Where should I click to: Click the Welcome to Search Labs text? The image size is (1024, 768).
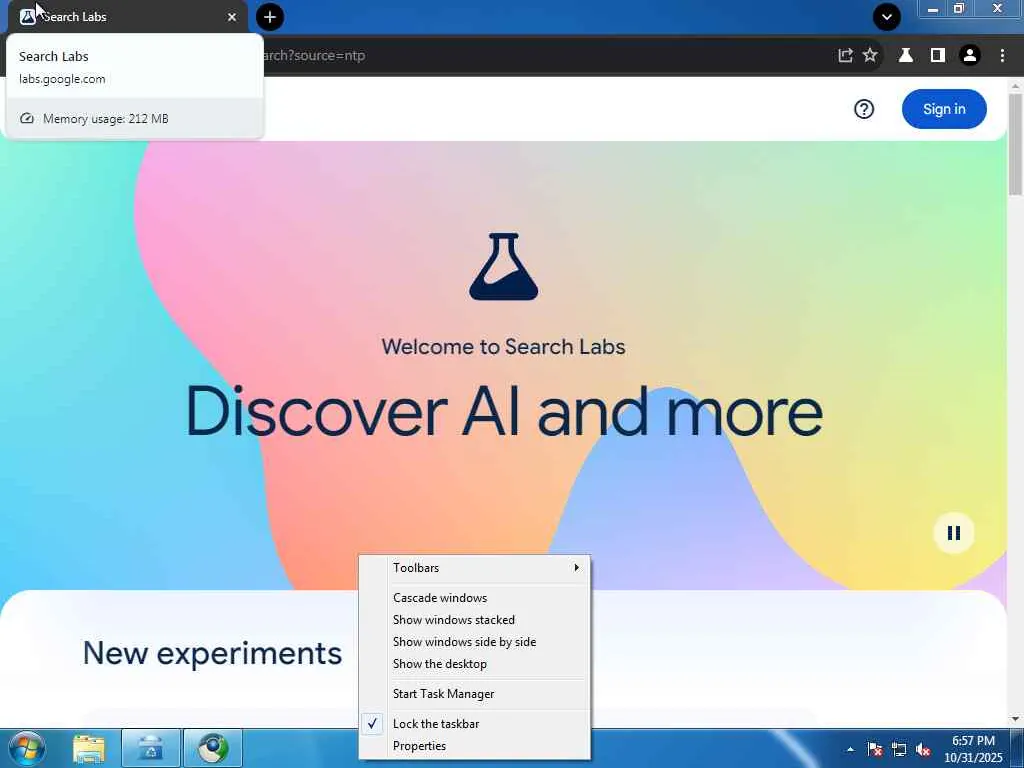504,347
